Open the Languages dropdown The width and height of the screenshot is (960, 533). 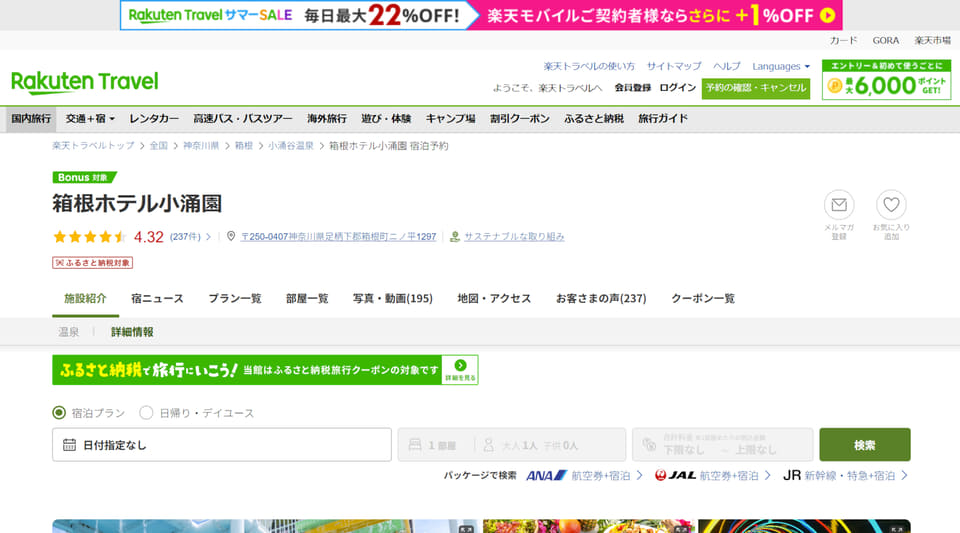click(781, 66)
